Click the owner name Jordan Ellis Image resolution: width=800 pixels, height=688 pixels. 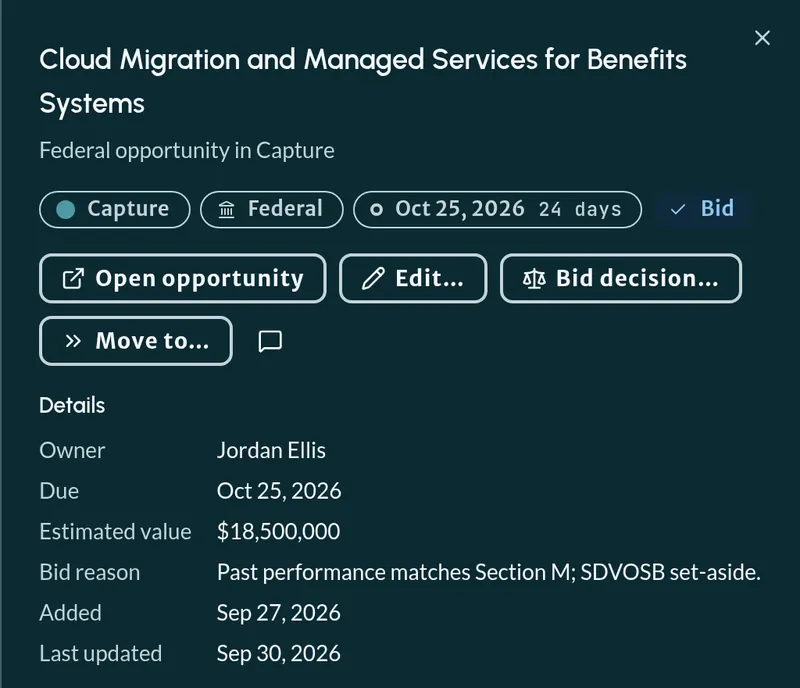(x=271, y=450)
